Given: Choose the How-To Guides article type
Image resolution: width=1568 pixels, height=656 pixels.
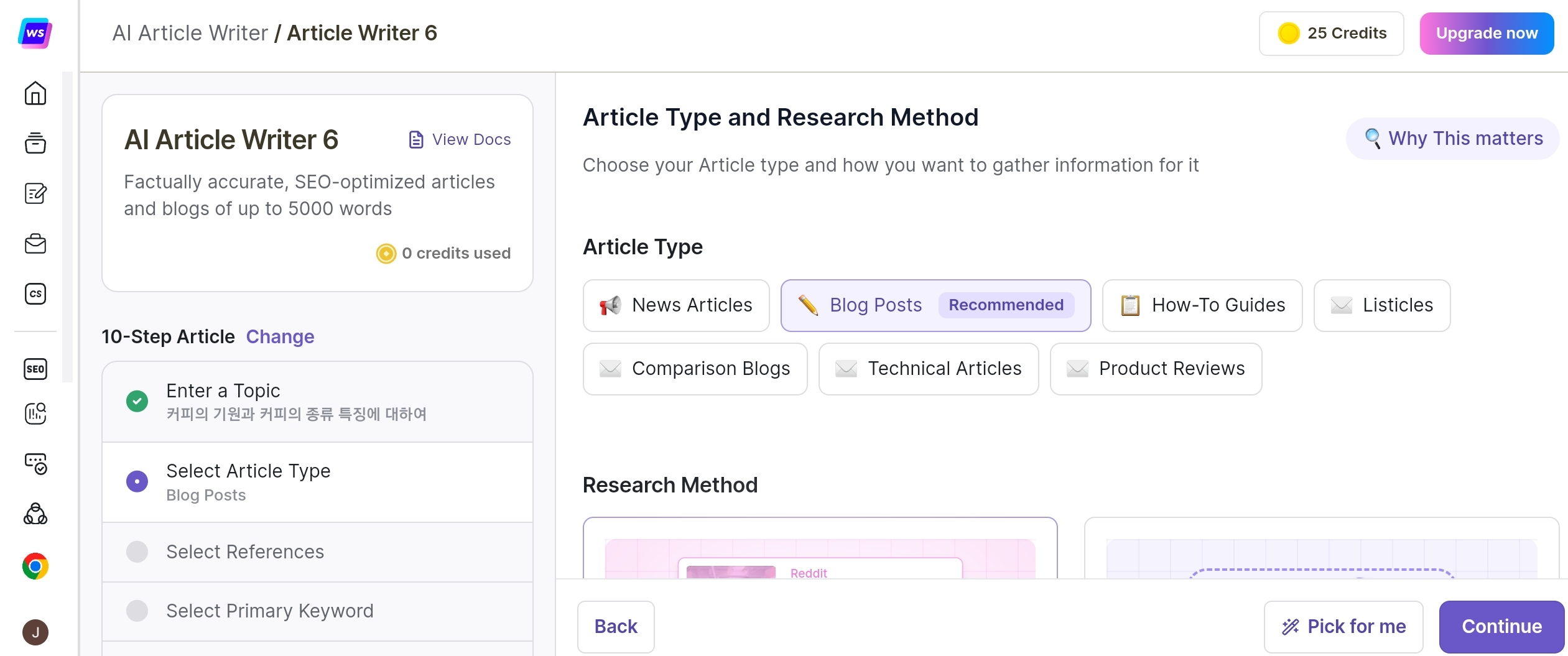Looking at the screenshot, I should 1202,305.
